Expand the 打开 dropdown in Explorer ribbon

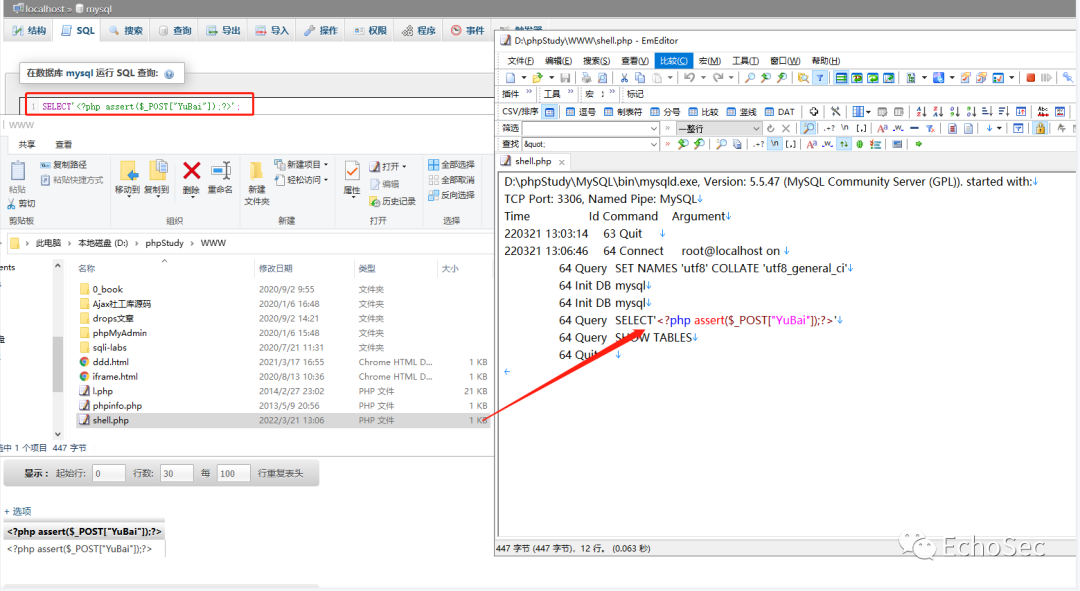coord(404,166)
